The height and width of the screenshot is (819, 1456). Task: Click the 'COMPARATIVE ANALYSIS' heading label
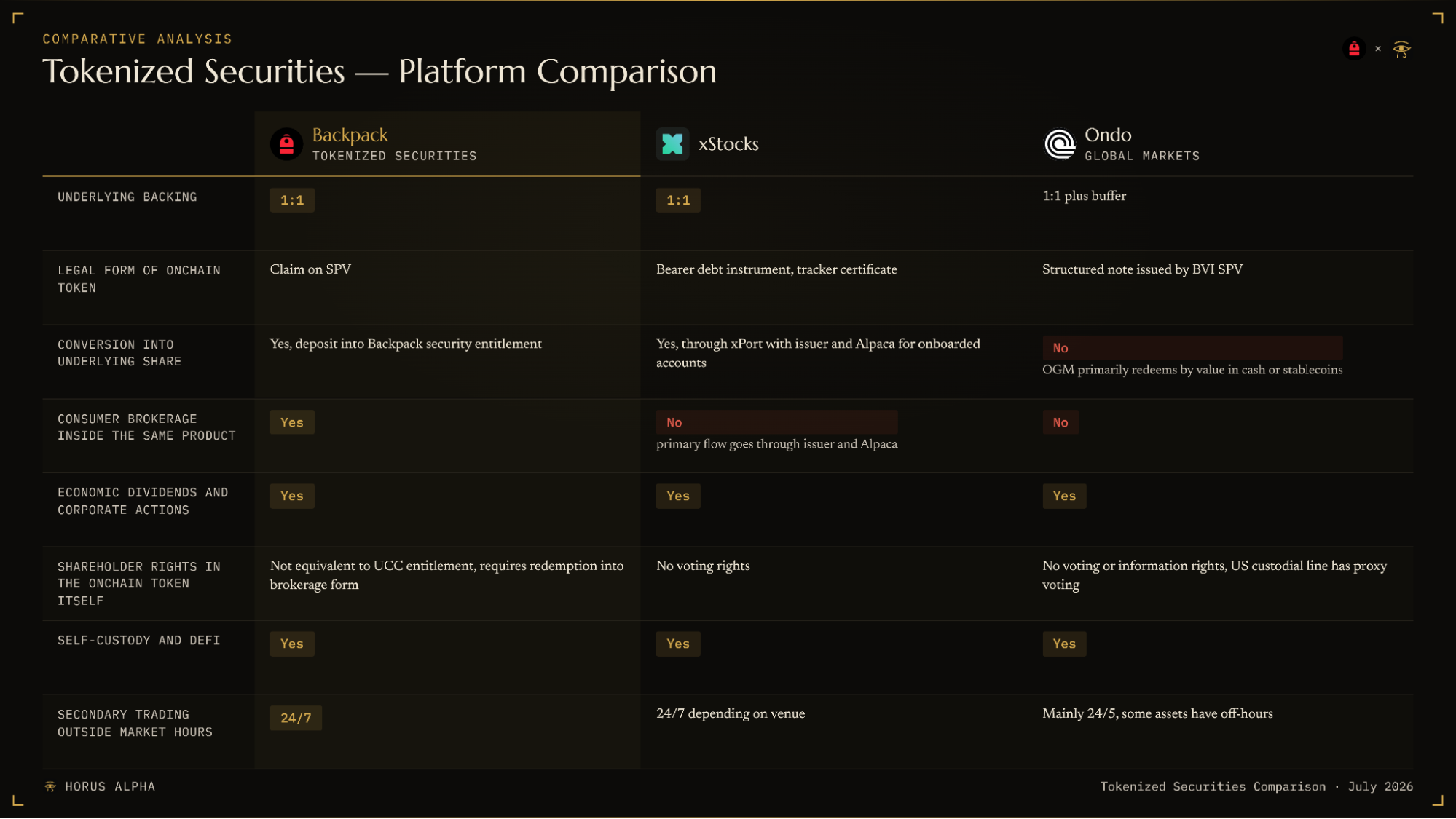(137, 39)
